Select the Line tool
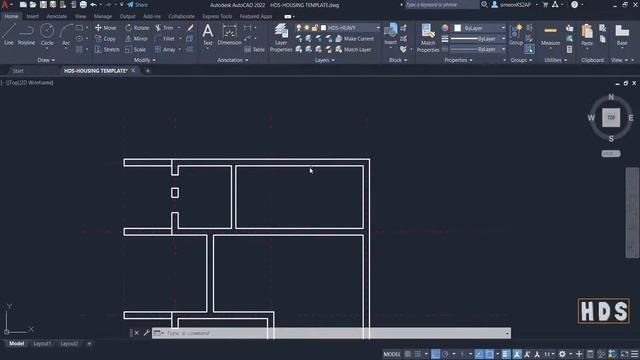The width and height of the screenshot is (640, 360). [9, 34]
